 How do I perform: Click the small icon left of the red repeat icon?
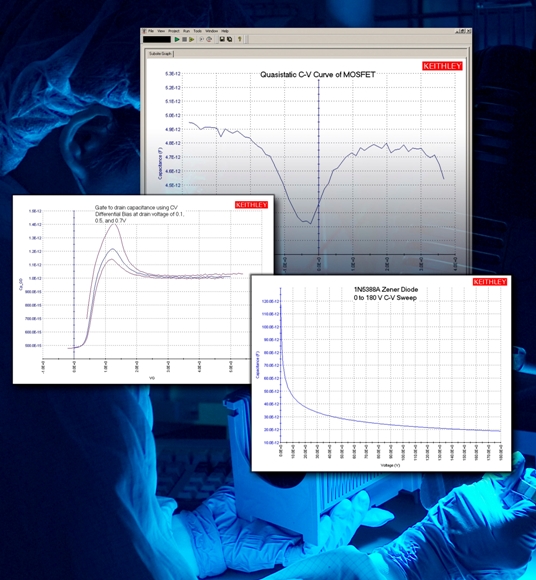coord(202,39)
